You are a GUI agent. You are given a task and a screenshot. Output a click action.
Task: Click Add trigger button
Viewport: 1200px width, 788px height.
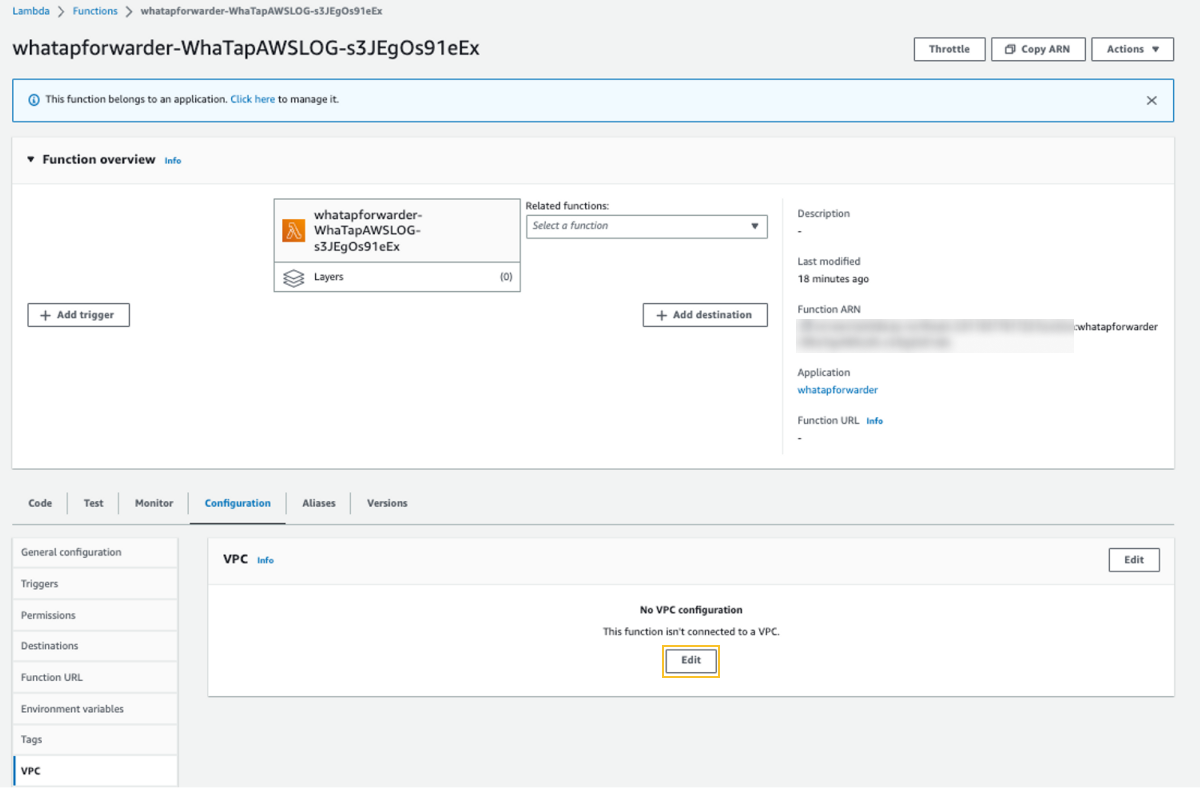click(x=79, y=315)
